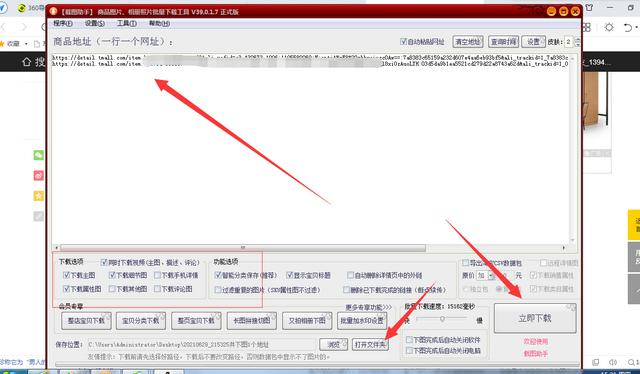Open the 程序 menu
Screen dimensions: 640x374
pos(63,23)
